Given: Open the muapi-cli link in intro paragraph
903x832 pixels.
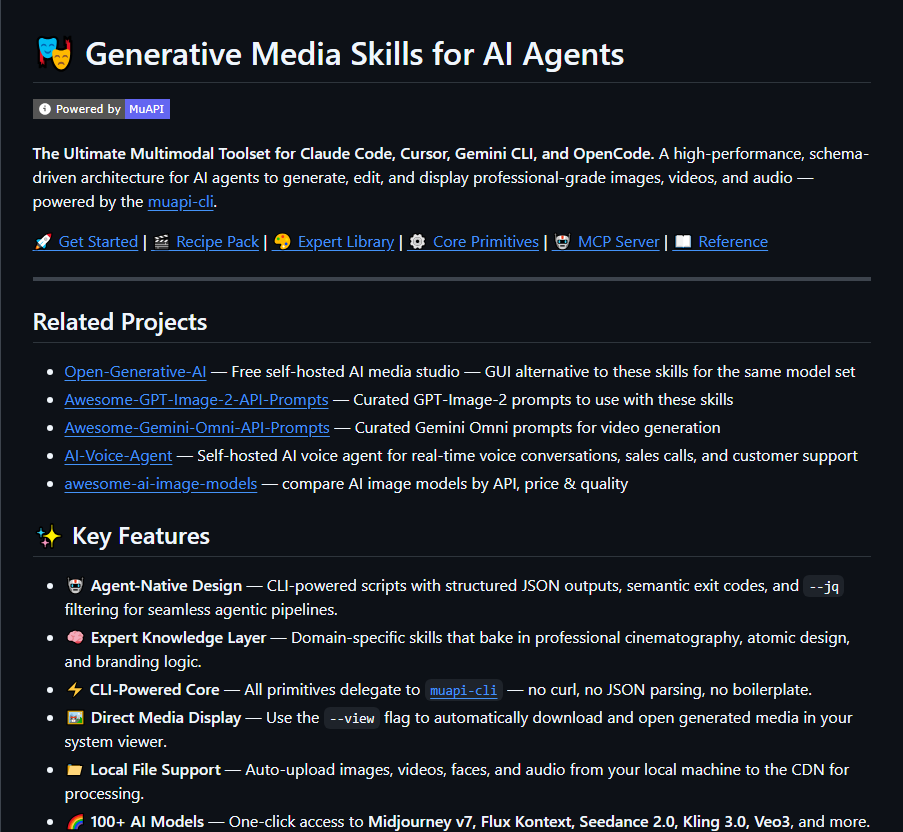Looking at the screenshot, I should [x=181, y=202].
